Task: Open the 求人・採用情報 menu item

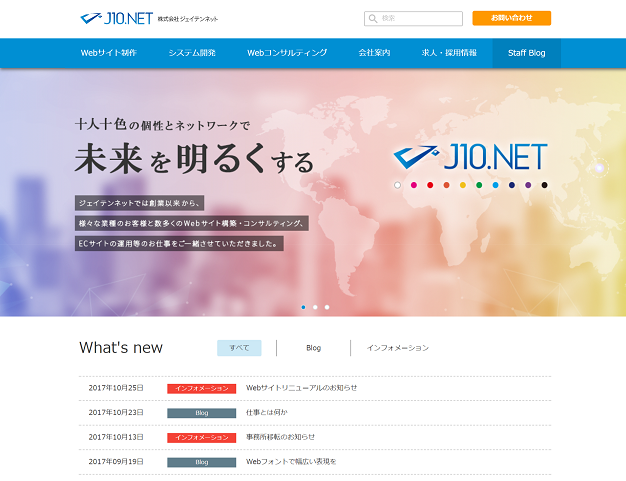Action: (x=449, y=53)
